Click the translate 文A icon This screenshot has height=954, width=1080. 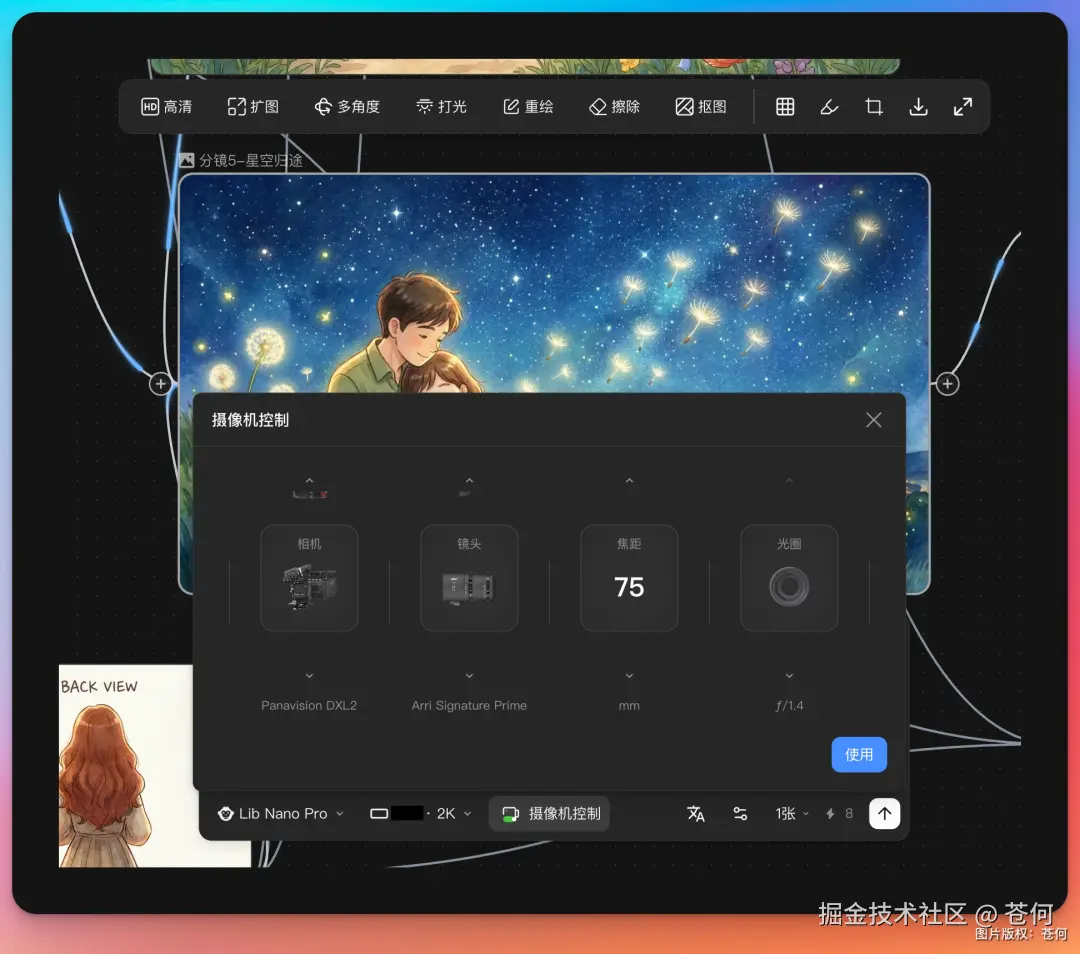[696, 813]
